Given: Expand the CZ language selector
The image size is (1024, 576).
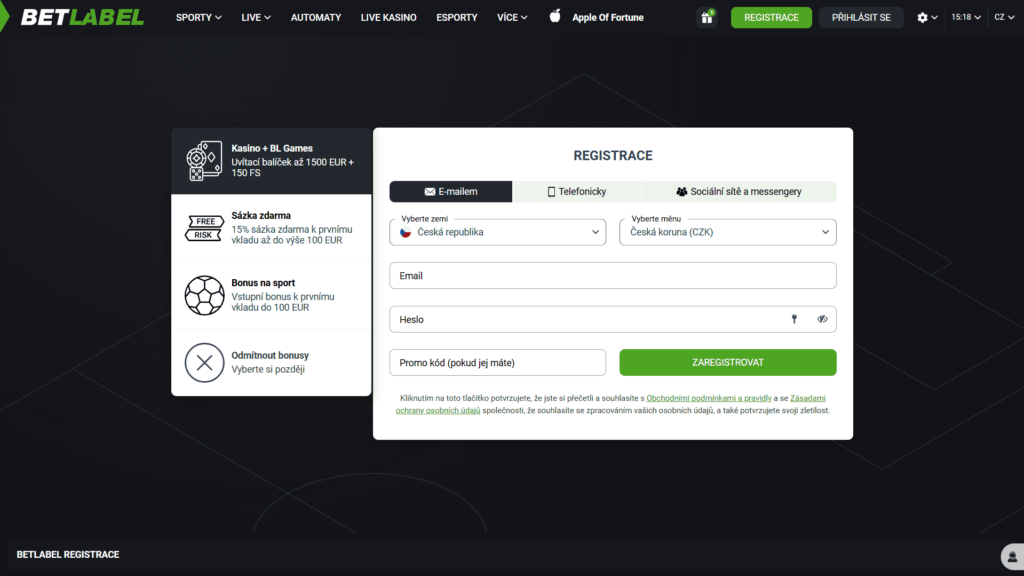Looking at the screenshot, I should click(1003, 17).
